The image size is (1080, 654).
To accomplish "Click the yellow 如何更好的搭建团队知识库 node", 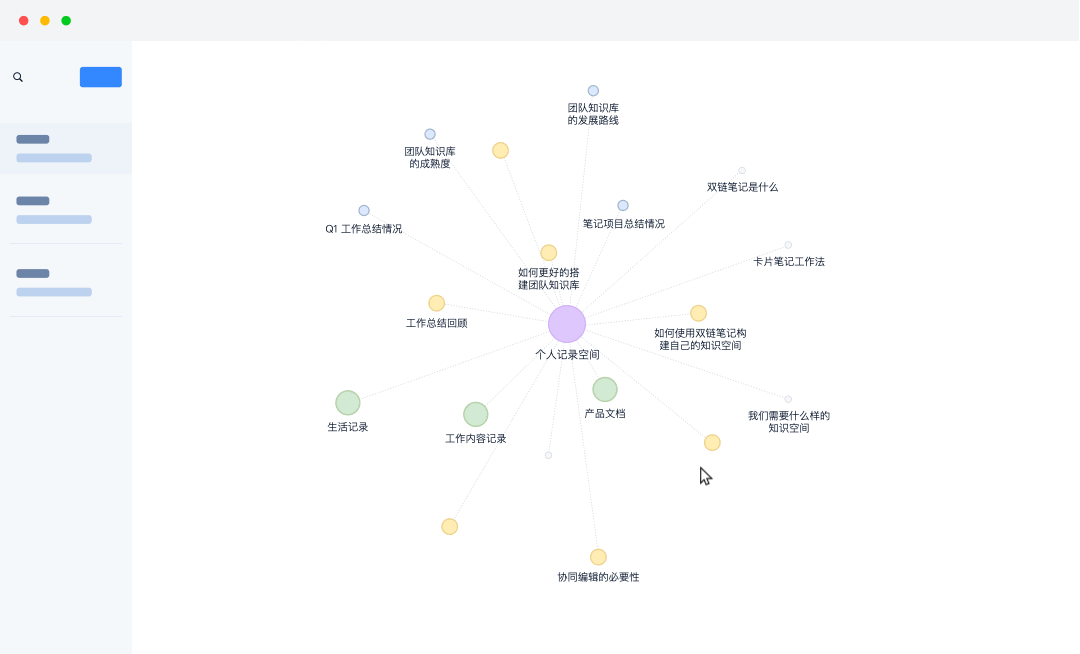I will (x=548, y=253).
